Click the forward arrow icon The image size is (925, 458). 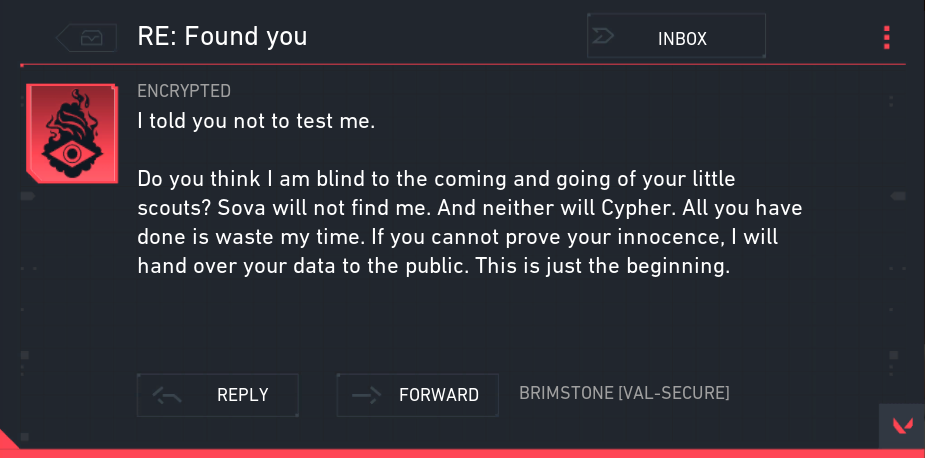pos(367,395)
